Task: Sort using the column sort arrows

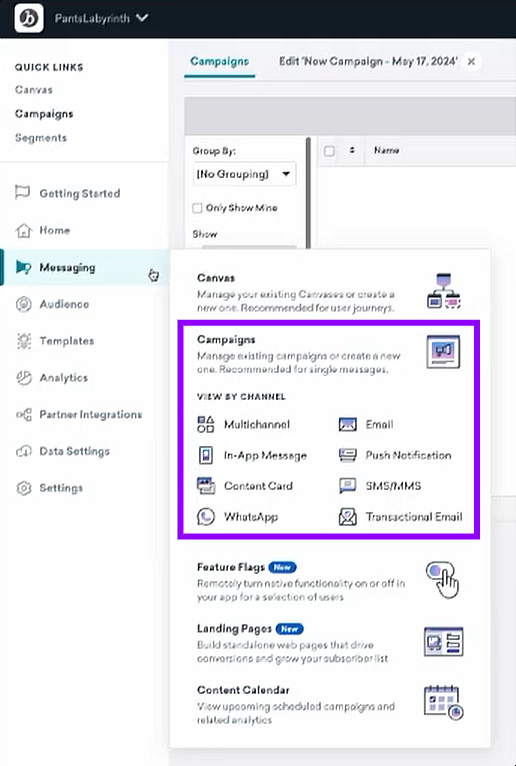Action: [x=352, y=150]
